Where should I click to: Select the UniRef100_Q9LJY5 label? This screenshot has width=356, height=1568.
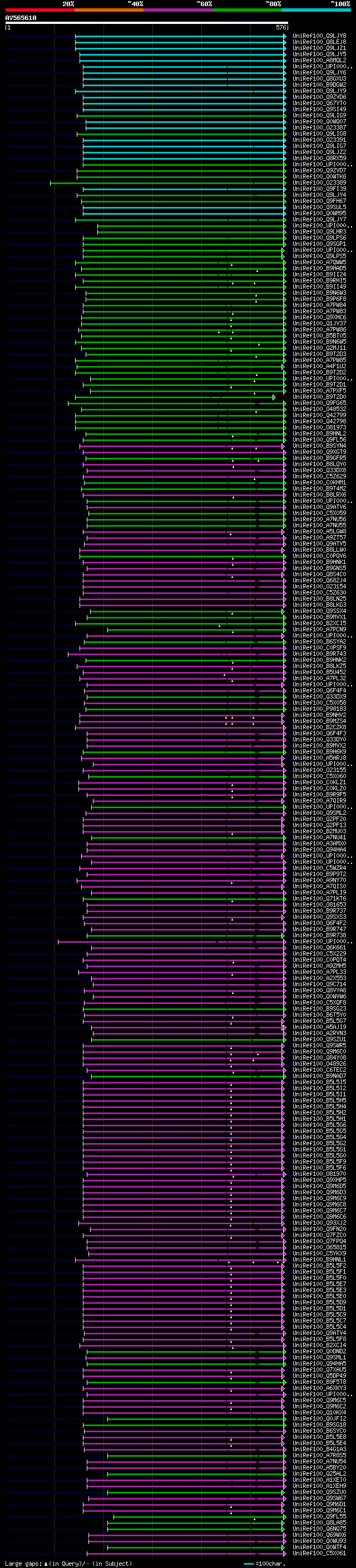[319, 54]
